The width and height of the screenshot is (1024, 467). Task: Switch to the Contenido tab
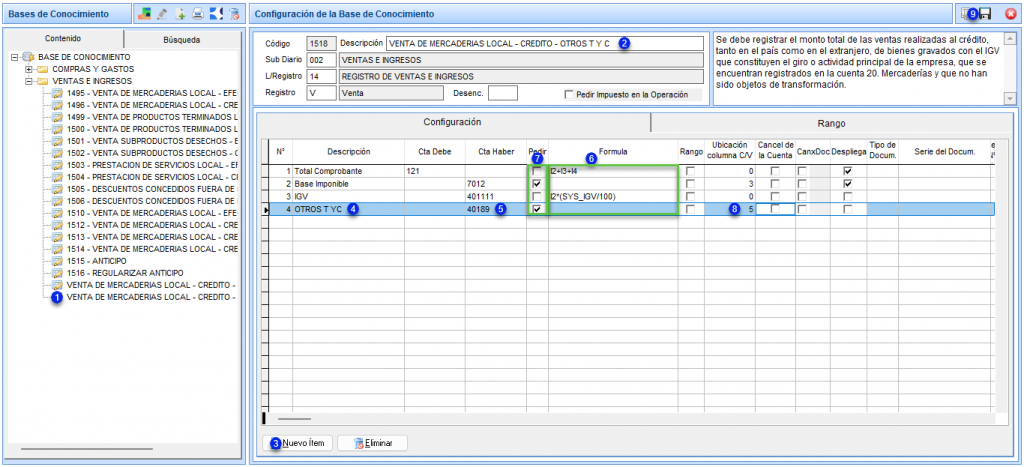pos(63,39)
